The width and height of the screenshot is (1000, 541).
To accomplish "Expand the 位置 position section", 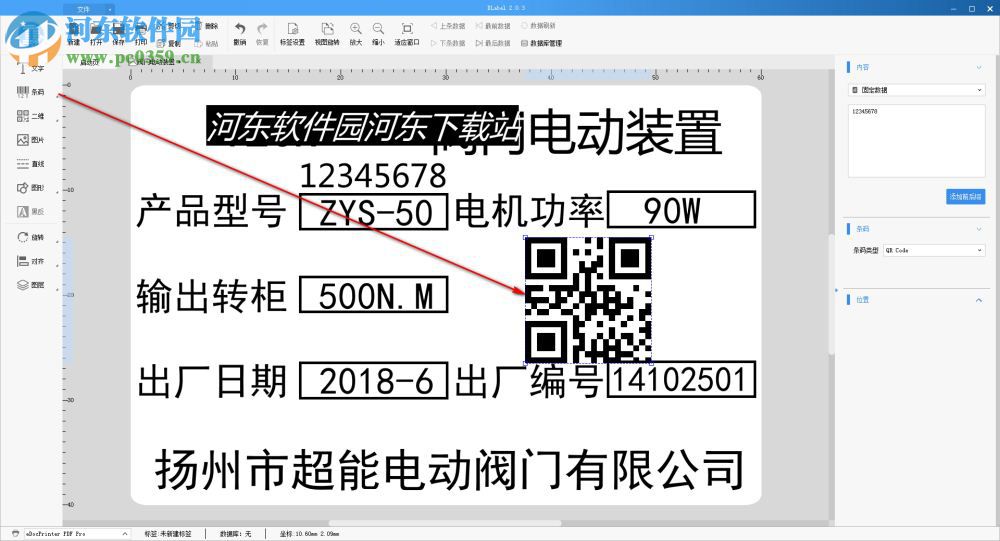I will (978, 300).
